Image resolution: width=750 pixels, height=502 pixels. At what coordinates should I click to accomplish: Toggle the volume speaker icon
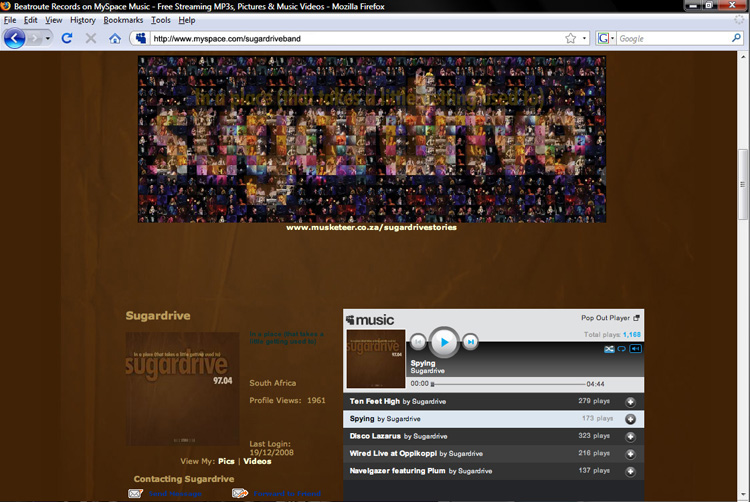click(x=635, y=349)
